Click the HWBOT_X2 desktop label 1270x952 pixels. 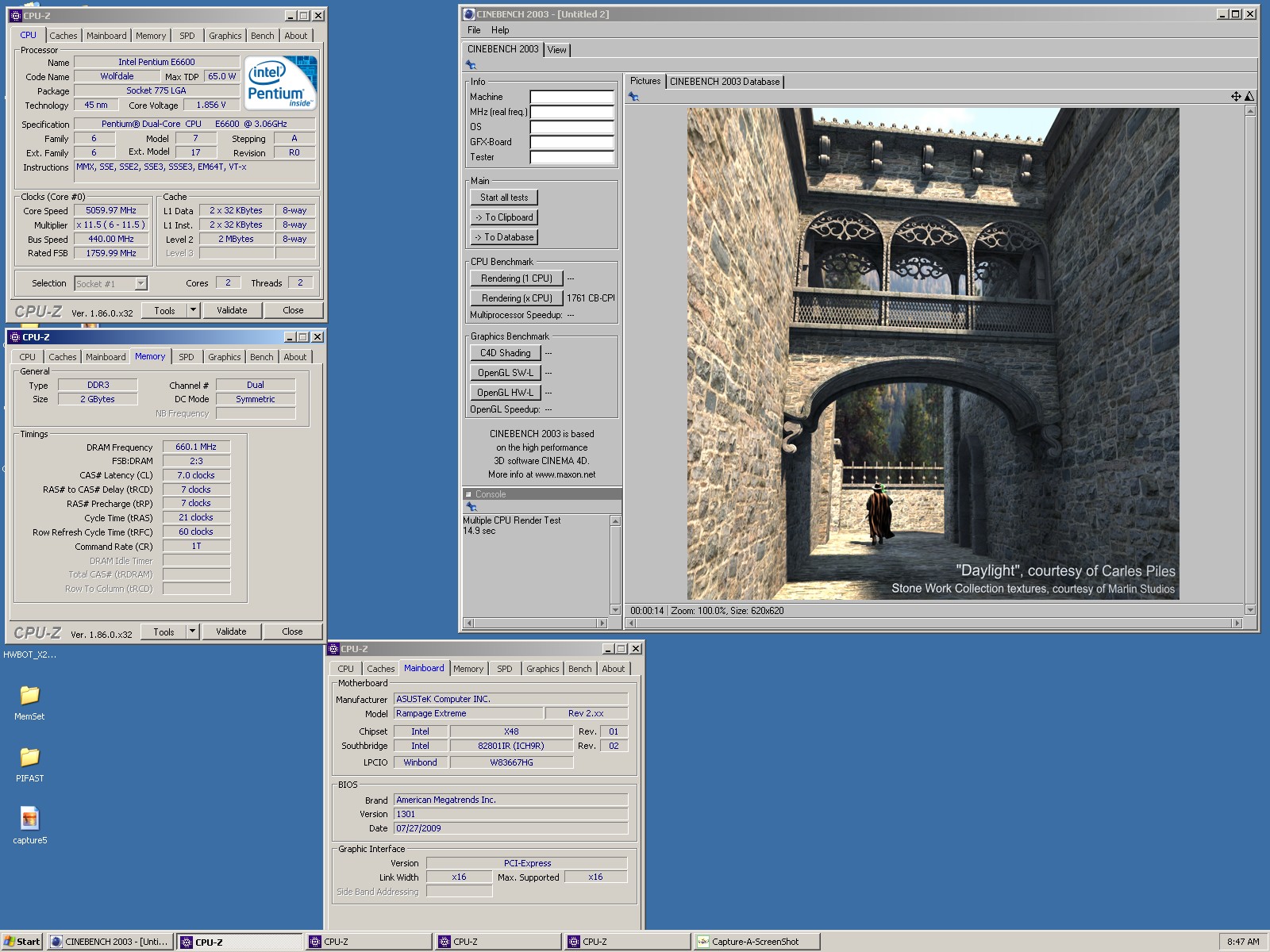pos(29,654)
